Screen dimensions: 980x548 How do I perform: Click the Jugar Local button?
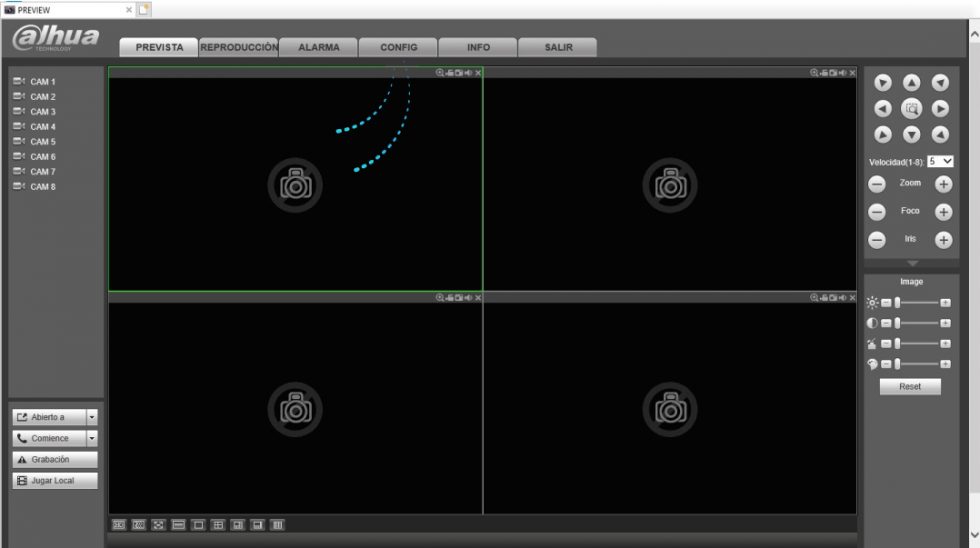(55, 481)
